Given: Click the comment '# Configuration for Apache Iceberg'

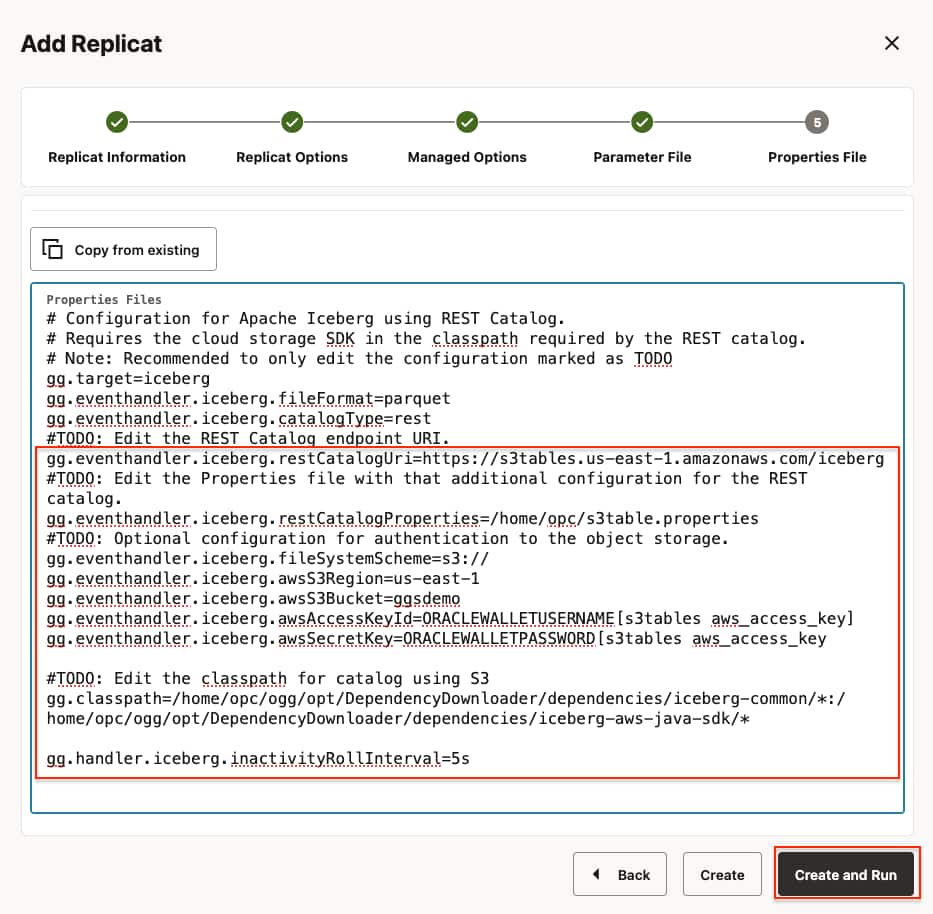Looking at the screenshot, I should click(306, 318).
